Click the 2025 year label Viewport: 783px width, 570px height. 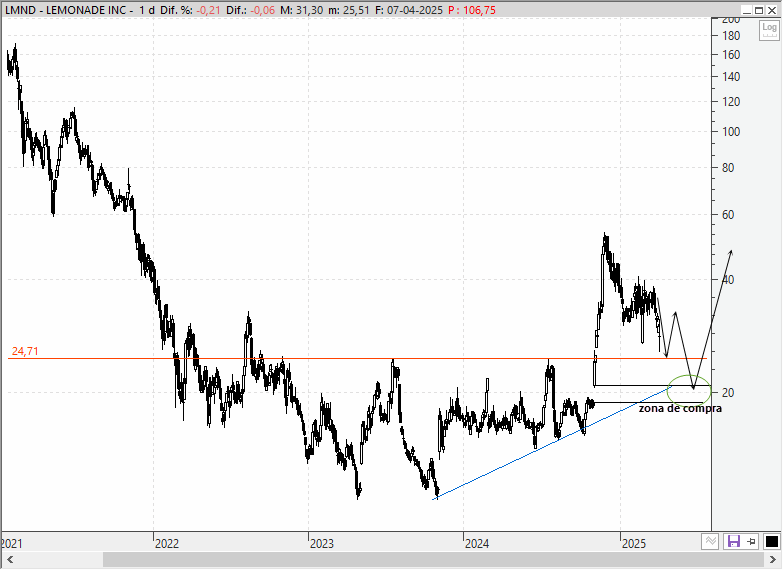[x=634, y=544]
